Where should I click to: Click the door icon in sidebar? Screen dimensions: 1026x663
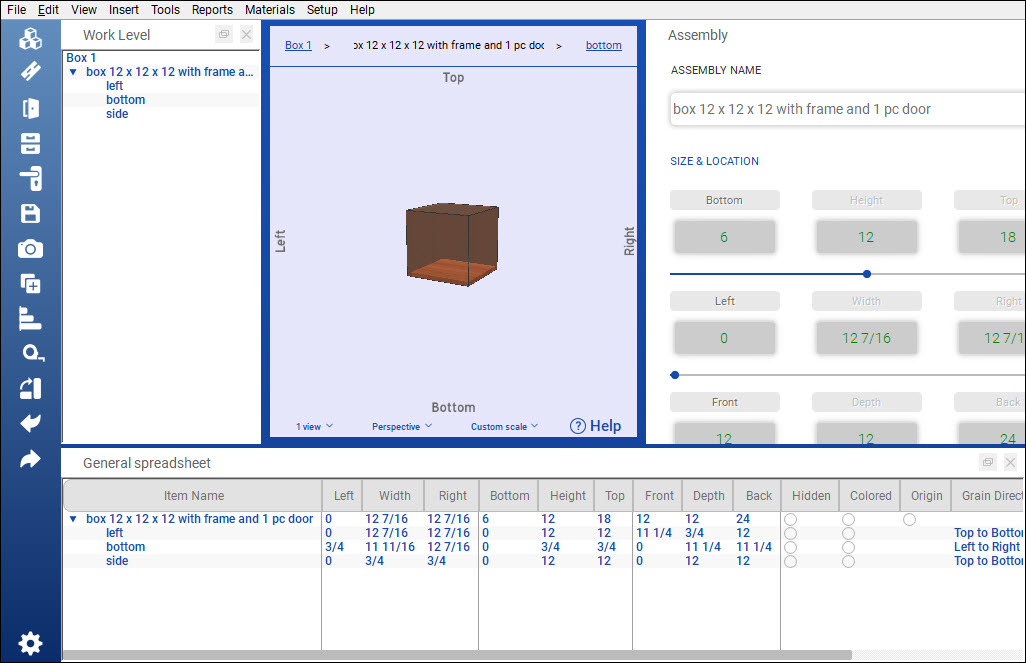[x=30, y=108]
